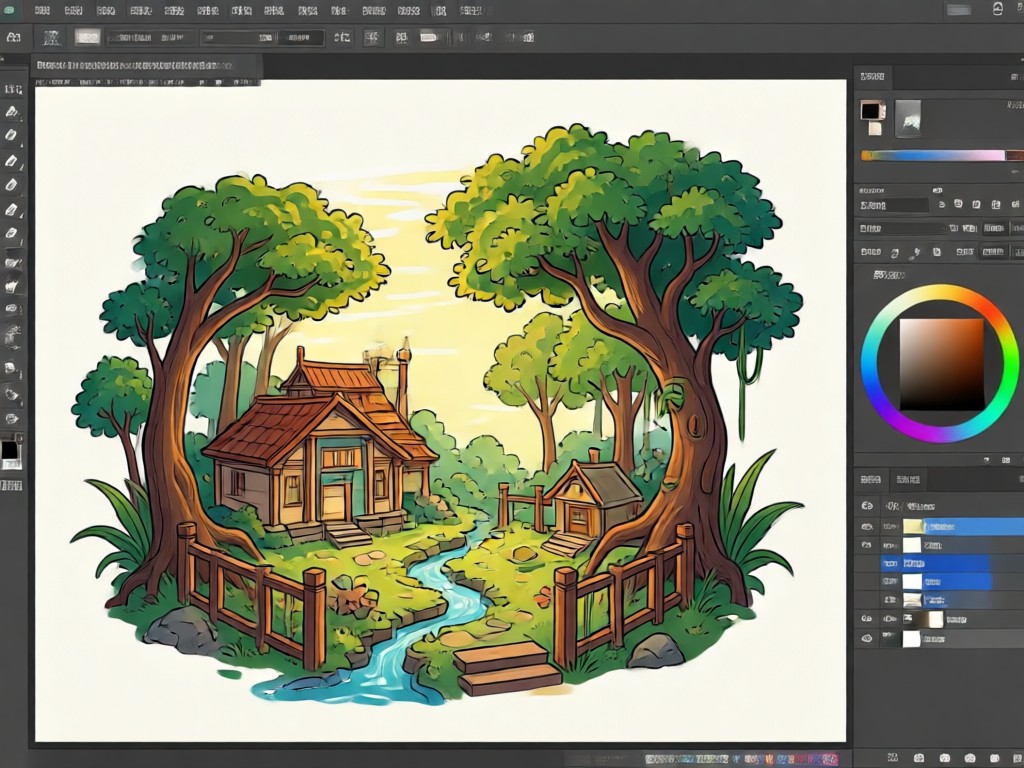This screenshot has width=1024, height=768.
Task: Select the brush preview thumbnail in color panel
Action: tap(907, 118)
